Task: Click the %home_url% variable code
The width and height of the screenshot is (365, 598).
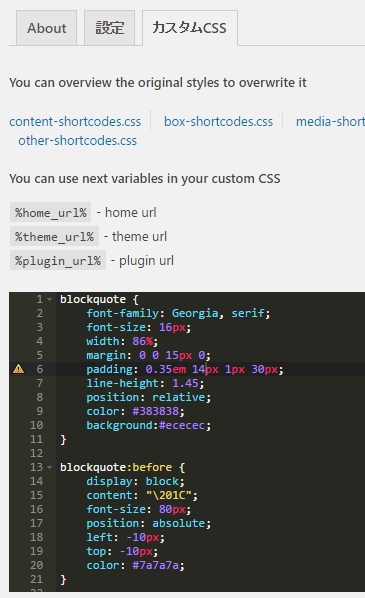Action: click(x=50, y=212)
